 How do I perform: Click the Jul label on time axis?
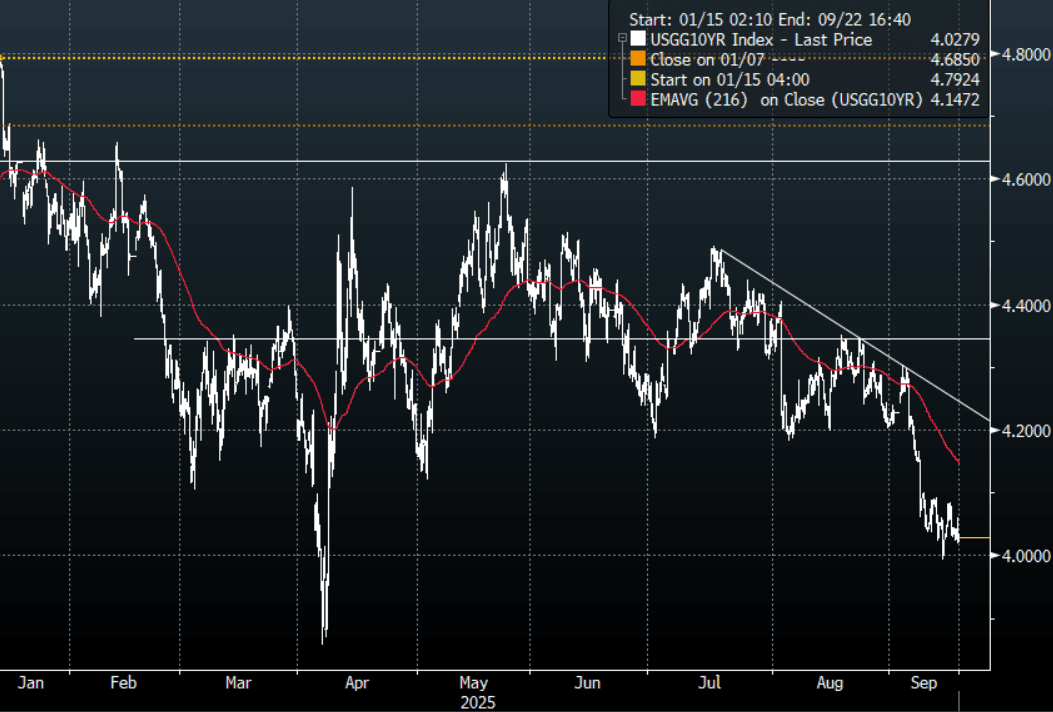[x=711, y=684]
